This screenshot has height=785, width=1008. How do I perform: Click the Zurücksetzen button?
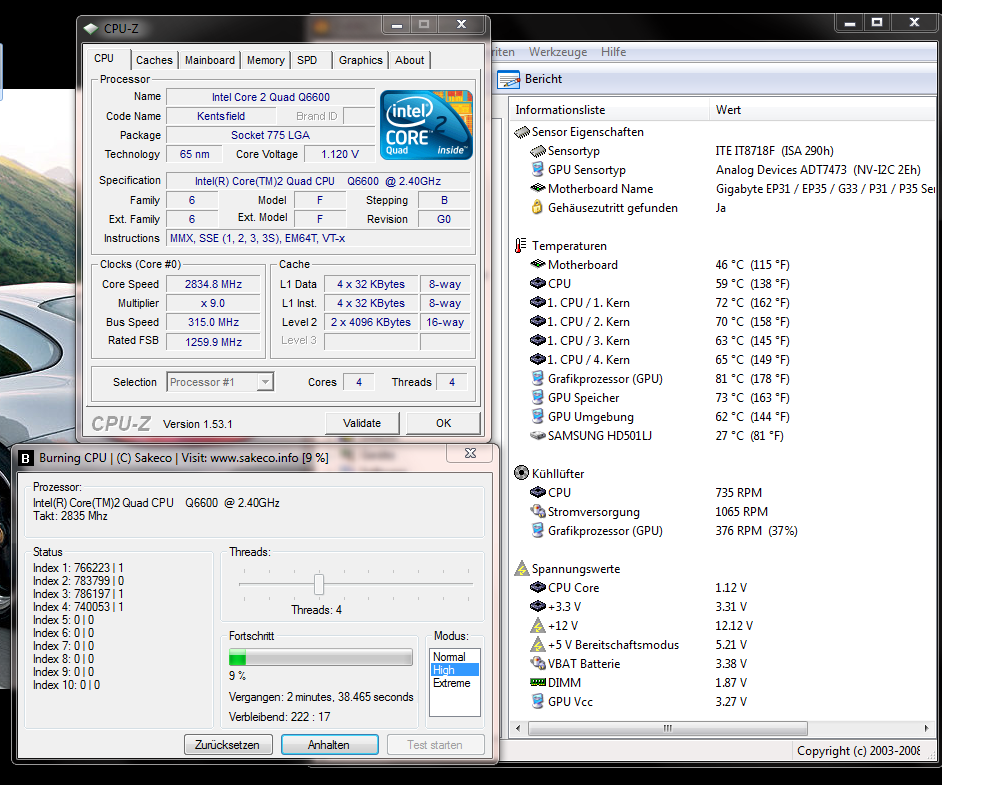(228, 744)
